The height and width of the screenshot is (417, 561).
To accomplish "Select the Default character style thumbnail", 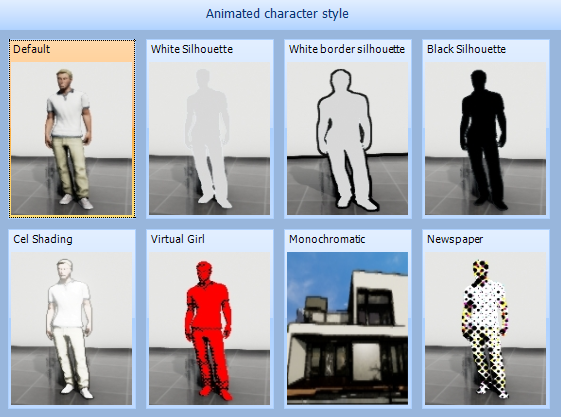I will [72, 139].
